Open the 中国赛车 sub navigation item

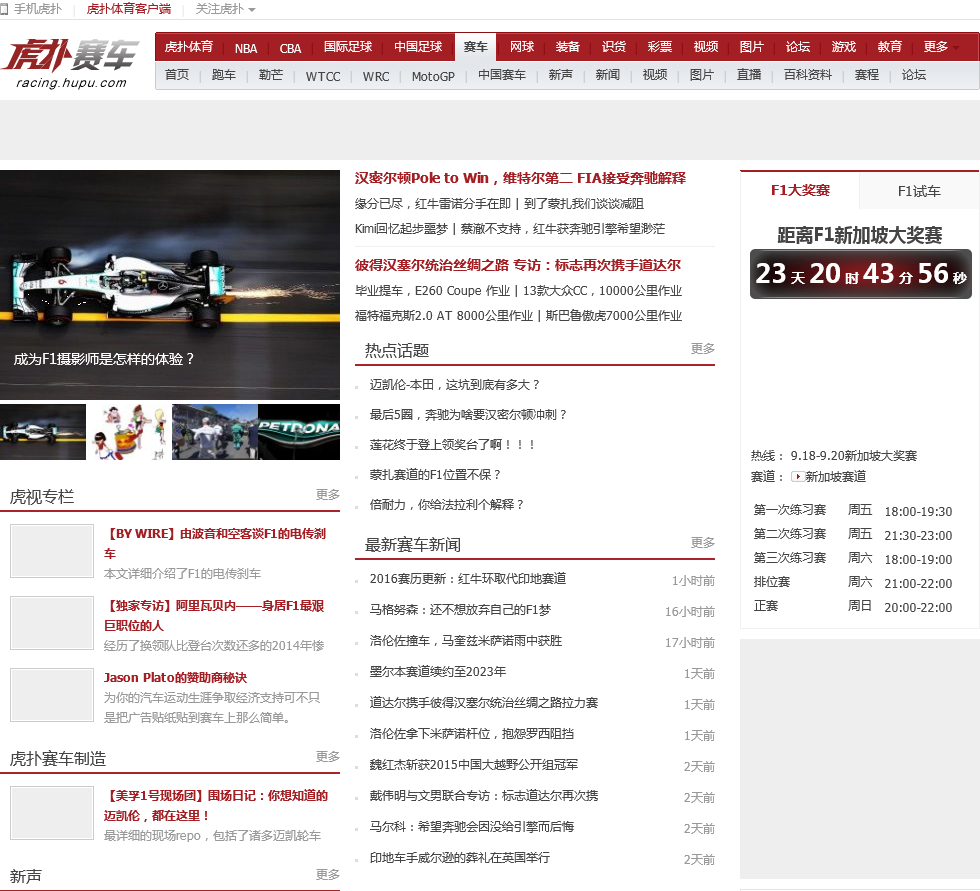click(502, 75)
